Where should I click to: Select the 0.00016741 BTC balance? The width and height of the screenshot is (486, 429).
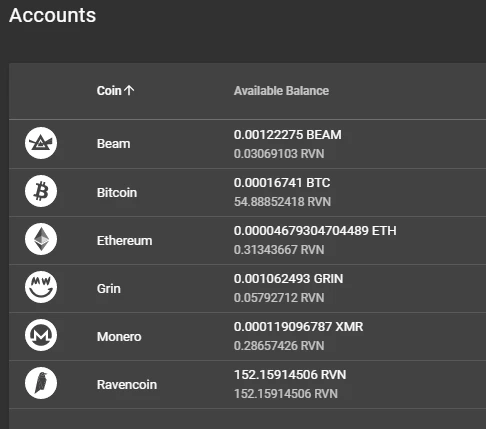[282, 183]
